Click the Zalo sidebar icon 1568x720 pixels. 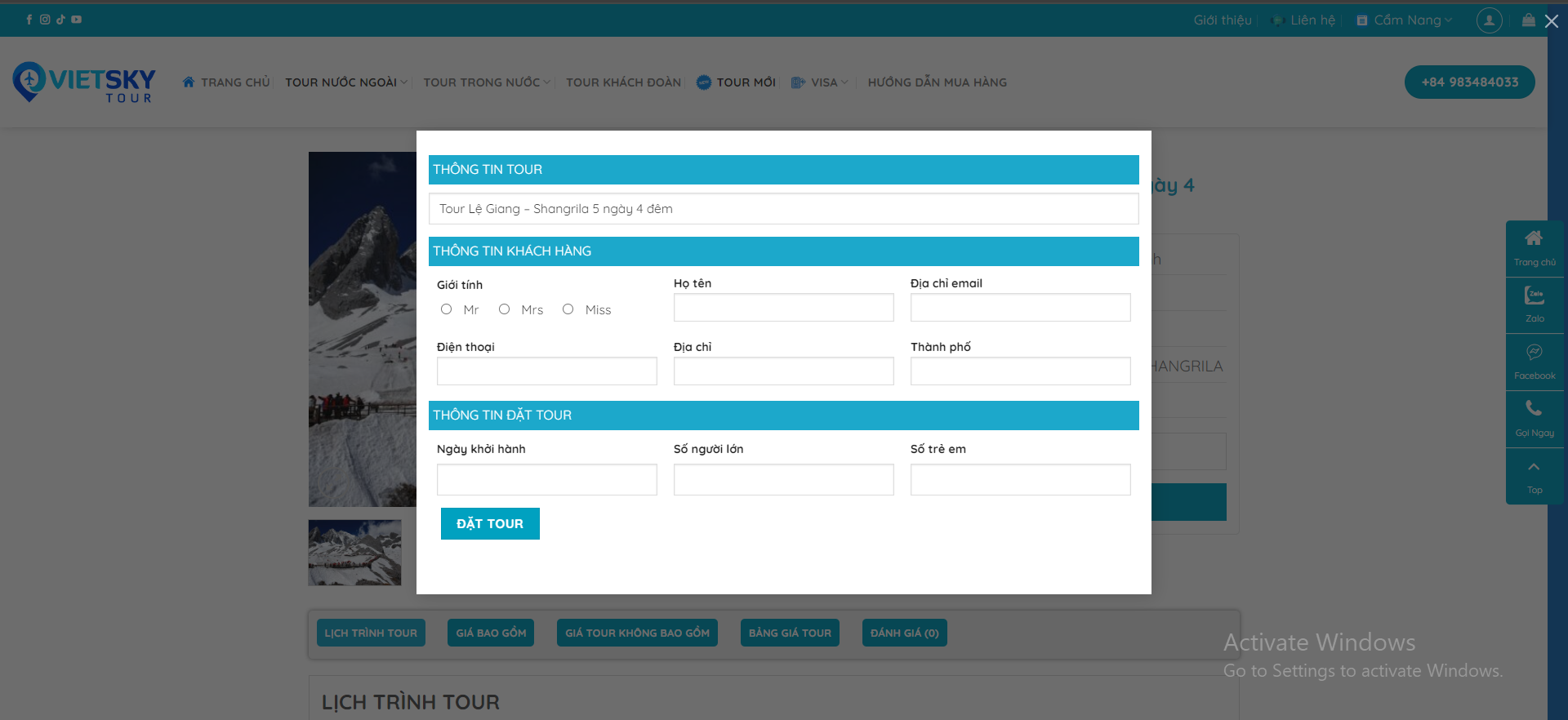(1535, 304)
